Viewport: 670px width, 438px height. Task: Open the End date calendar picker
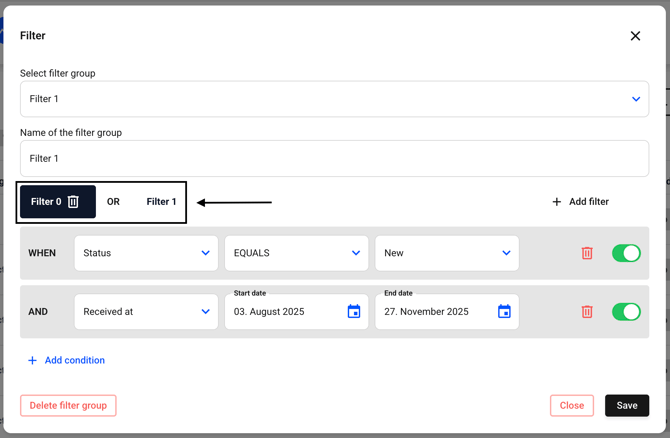point(504,312)
